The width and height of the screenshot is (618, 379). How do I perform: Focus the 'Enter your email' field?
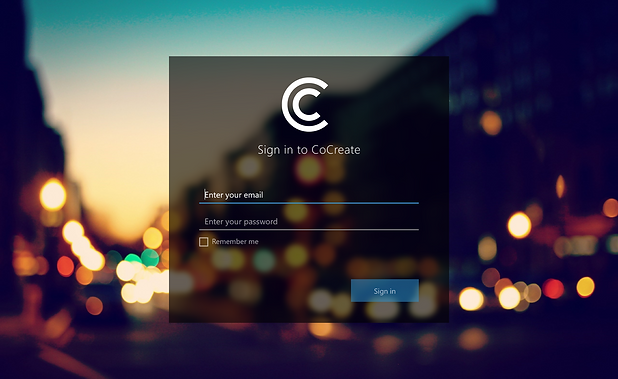click(309, 195)
